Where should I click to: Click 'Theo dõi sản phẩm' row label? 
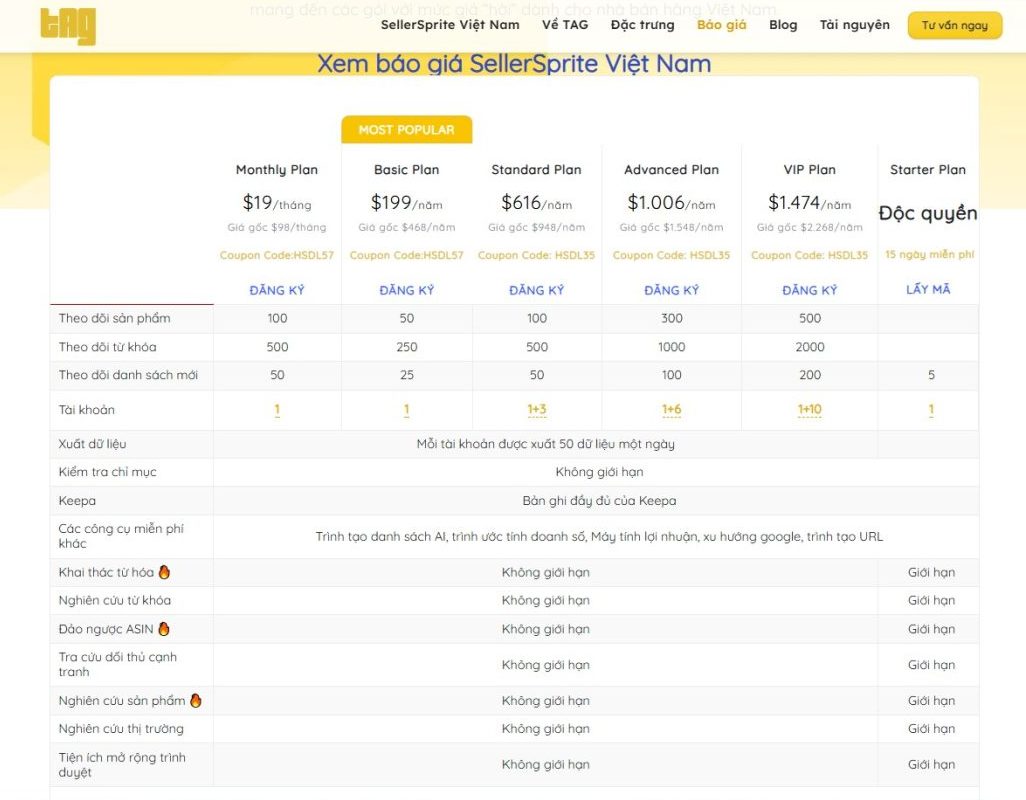115,318
